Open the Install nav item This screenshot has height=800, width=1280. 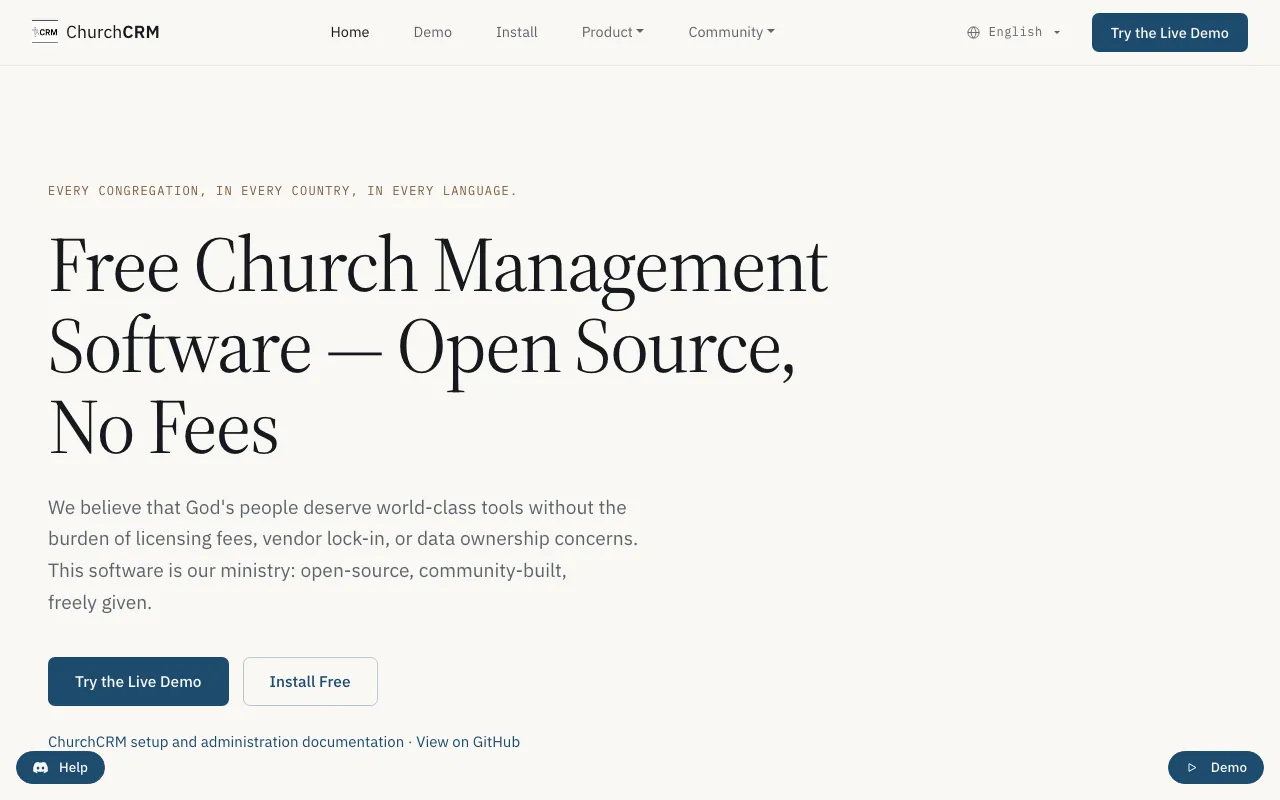tap(517, 32)
